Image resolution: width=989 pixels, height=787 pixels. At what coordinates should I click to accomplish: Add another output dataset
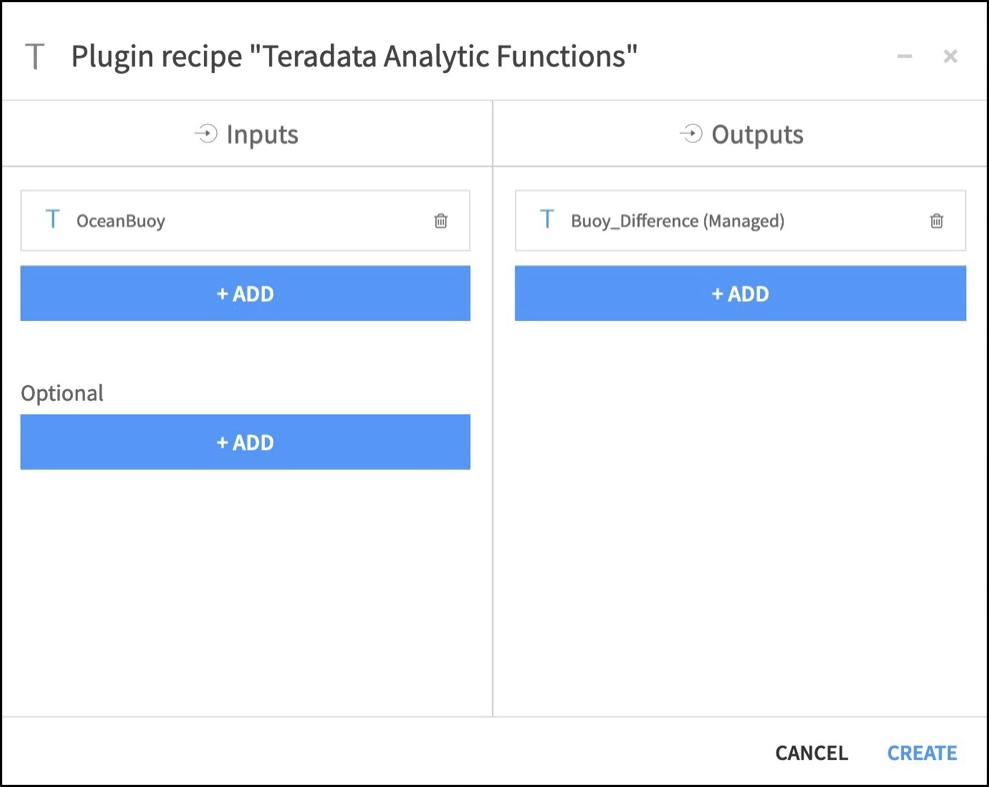[740, 293]
